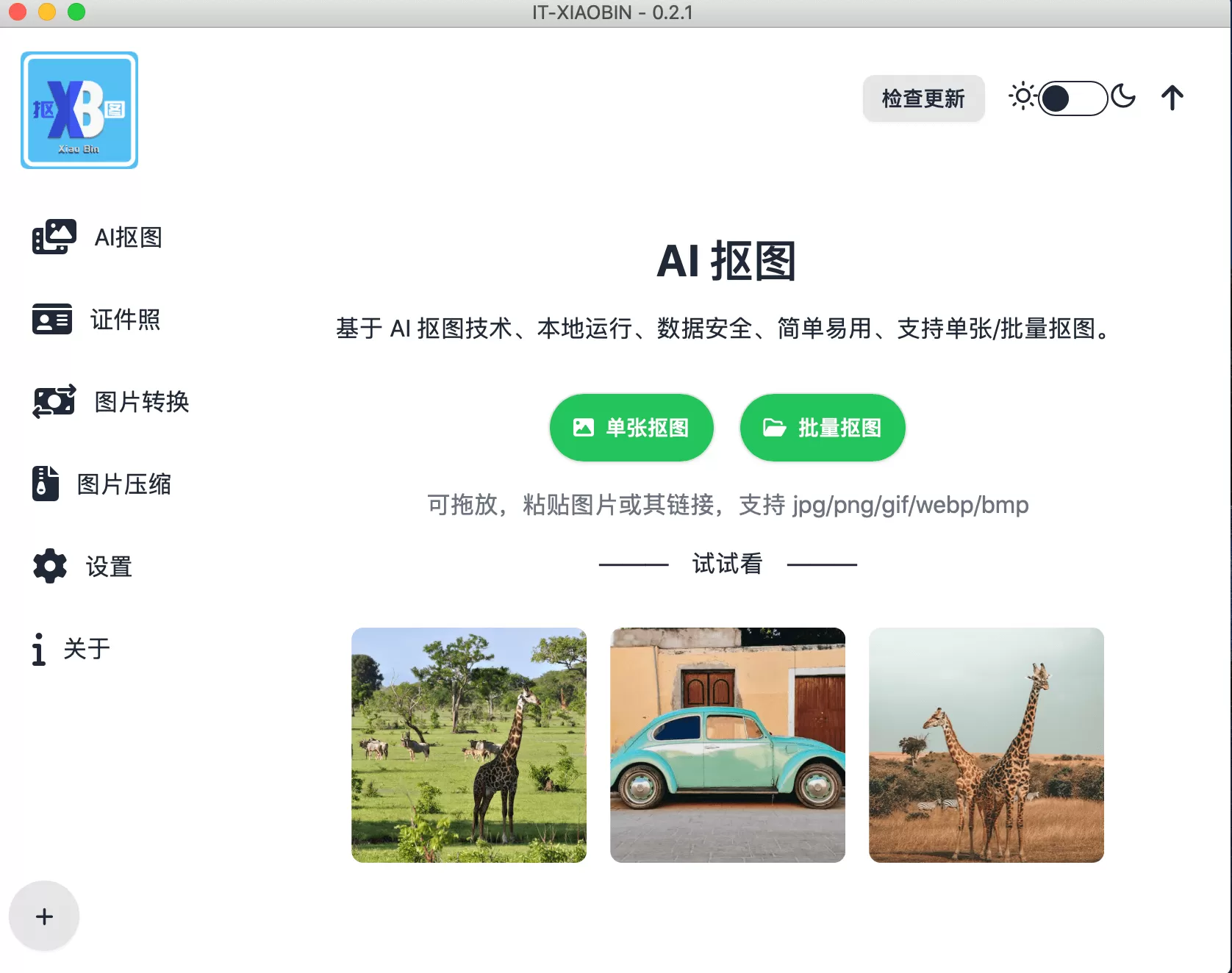The width and height of the screenshot is (1232, 973).
Task: Select the giraffe in grassland sample image
Action: pyautogui.click(x=469, y=746)
